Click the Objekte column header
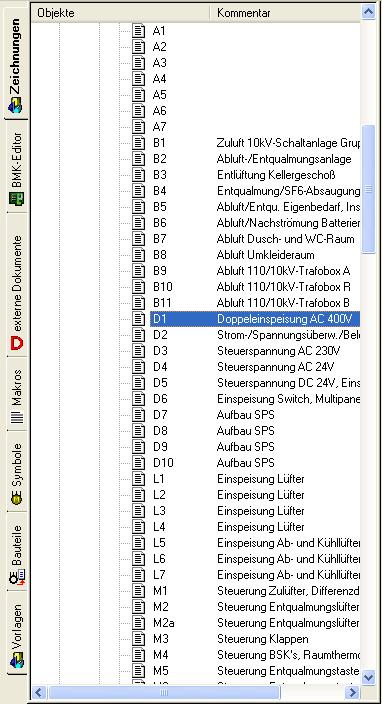Screen dimensions: 382x704 pos(121,13)
